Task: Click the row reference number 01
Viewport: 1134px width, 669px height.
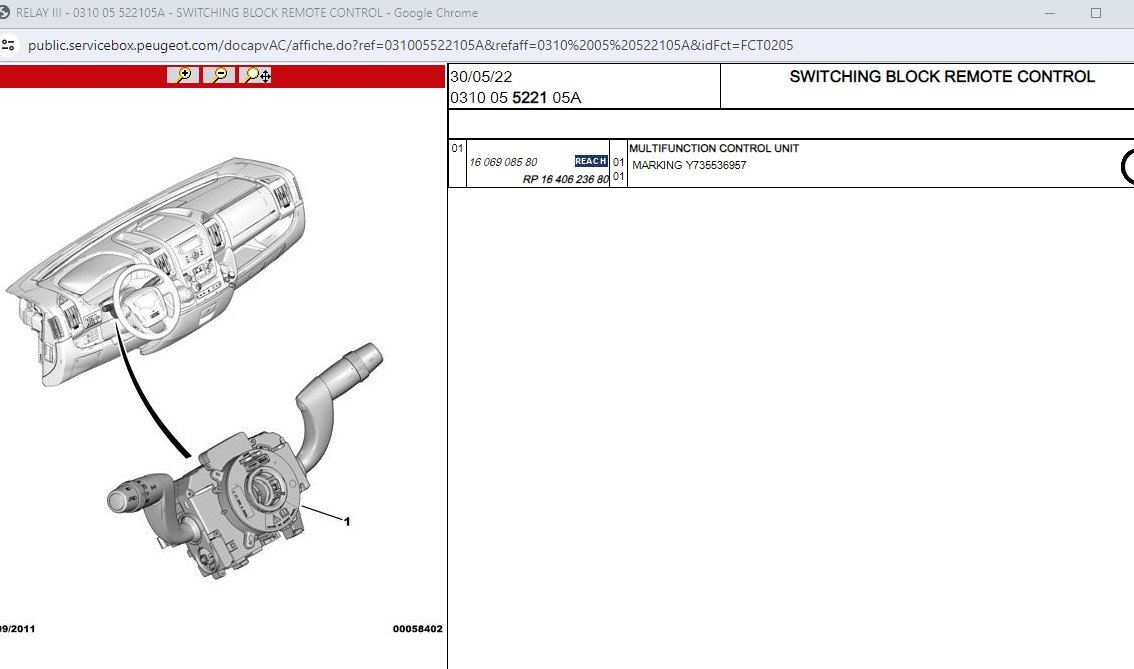Action: point(457,148)
